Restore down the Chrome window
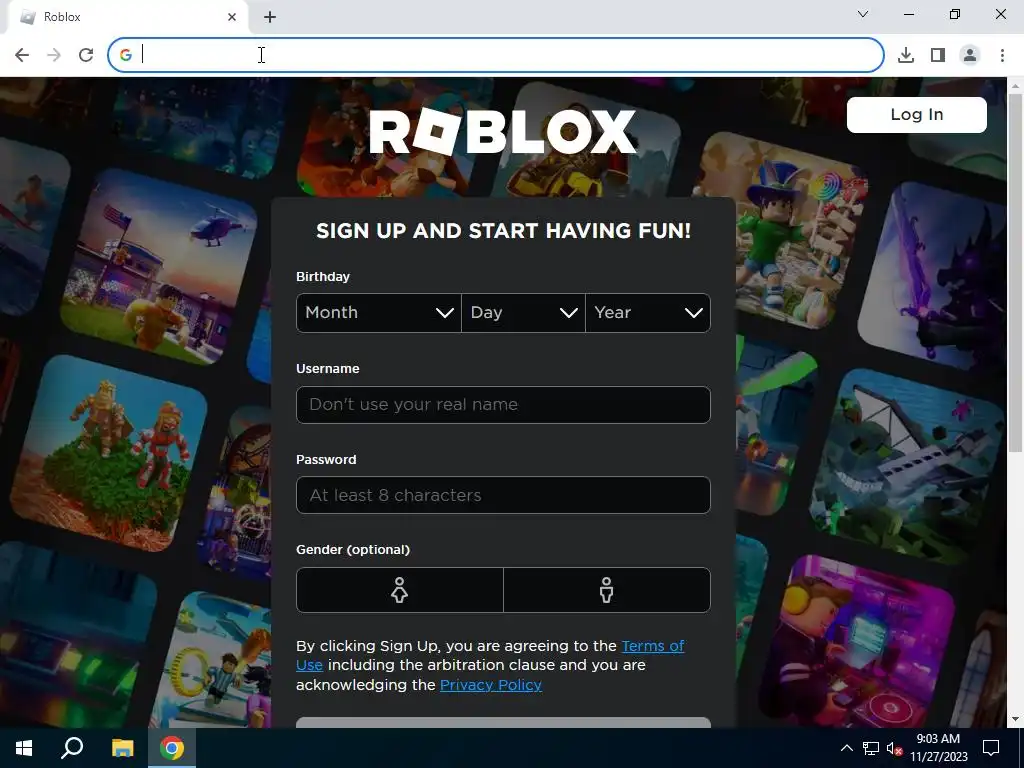The width and height of the screenshot is (1024, 768). click(955, 14)
